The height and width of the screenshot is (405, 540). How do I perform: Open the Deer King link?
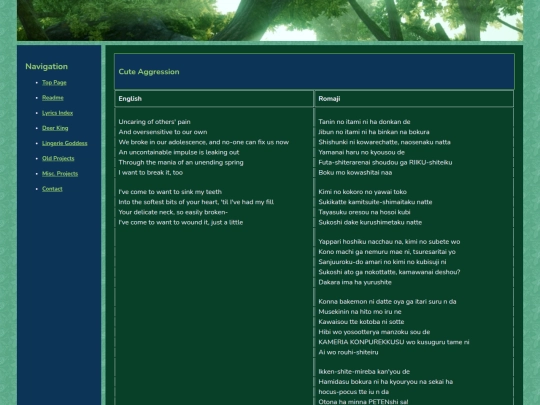(55, 128)
